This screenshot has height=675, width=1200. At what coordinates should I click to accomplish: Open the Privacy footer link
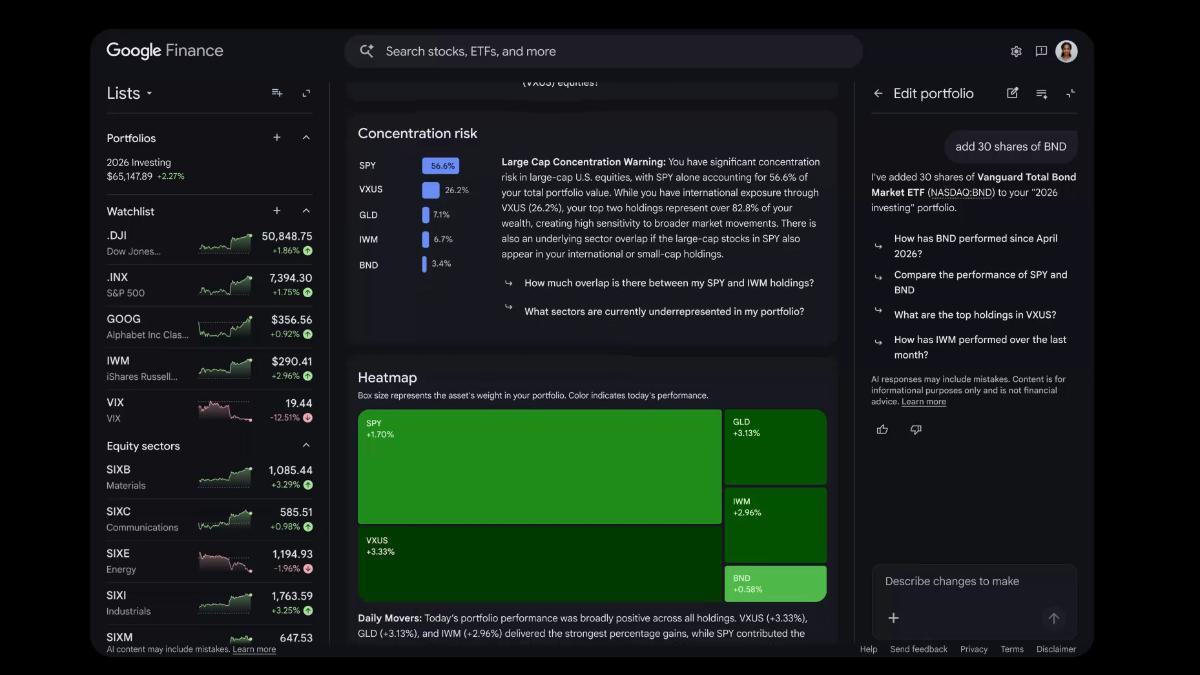(x=974, y=649)
